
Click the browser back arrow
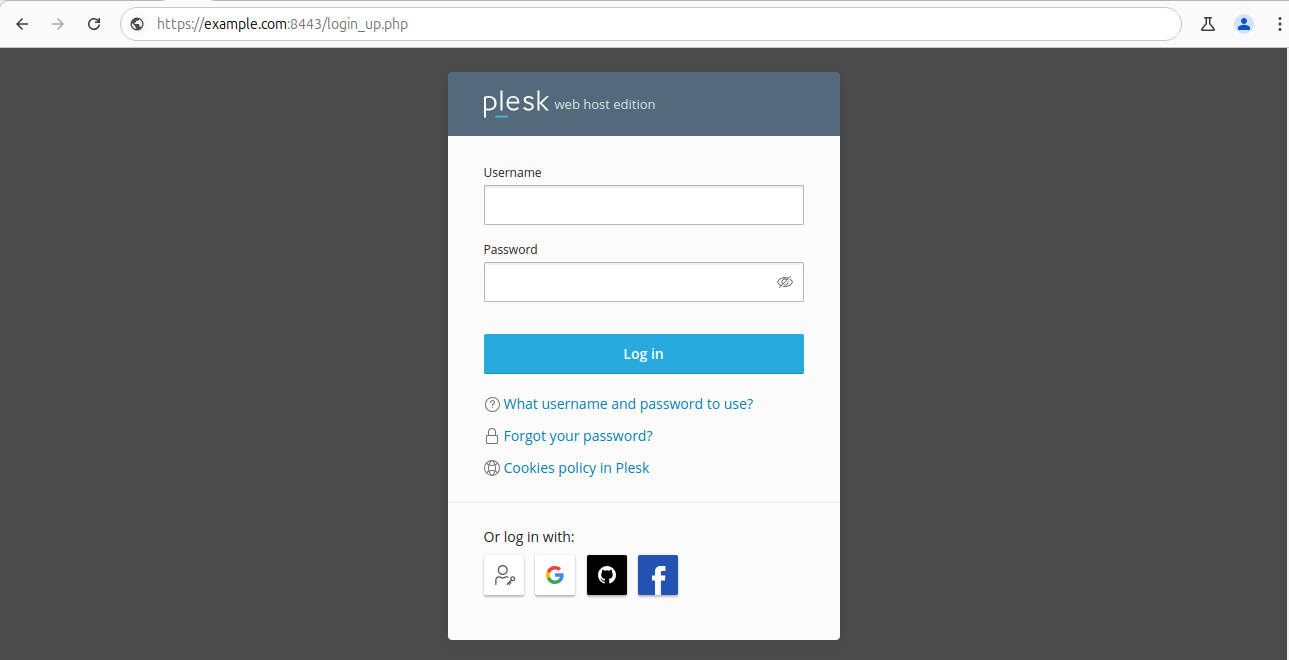[22, 24]
